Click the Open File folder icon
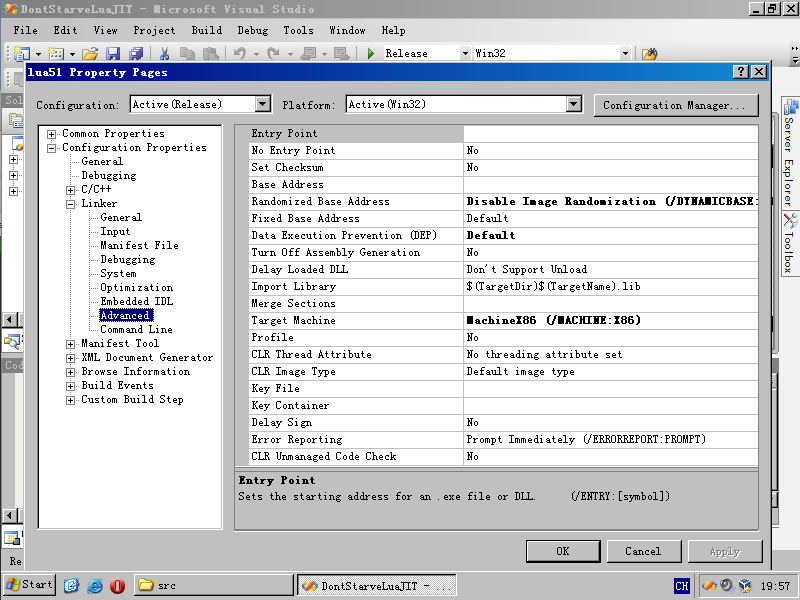This screenshot has height=600, width=800. point(90,53)
